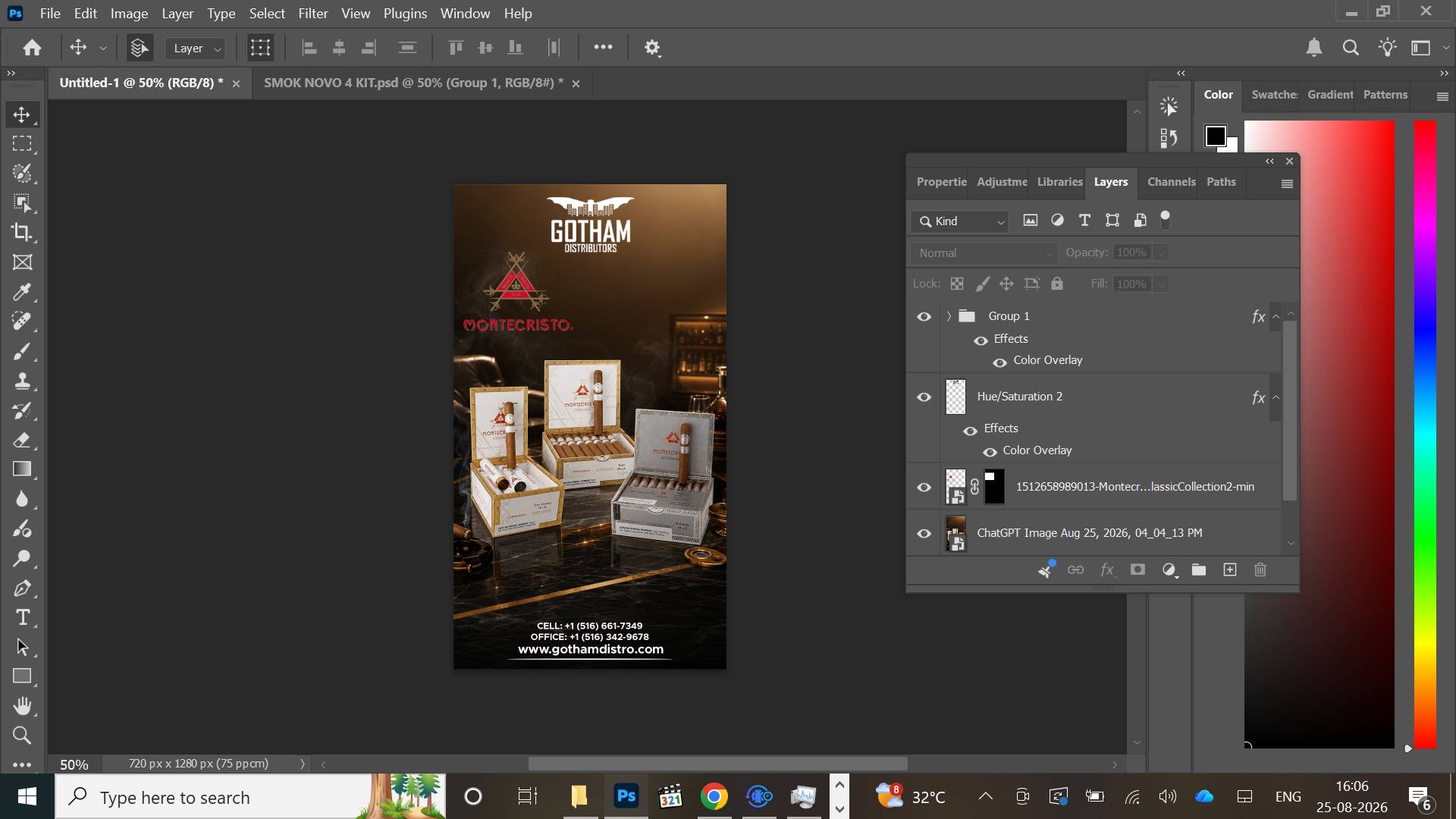1456x819 pixels.
Task: Switch to SMOK NOVO 4 KIT.psd document tab
Action: click(x=413, y=83)
